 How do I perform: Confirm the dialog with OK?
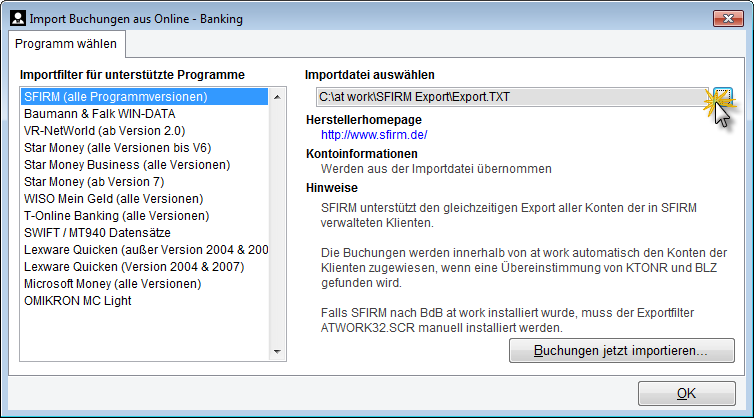[686, 393]
